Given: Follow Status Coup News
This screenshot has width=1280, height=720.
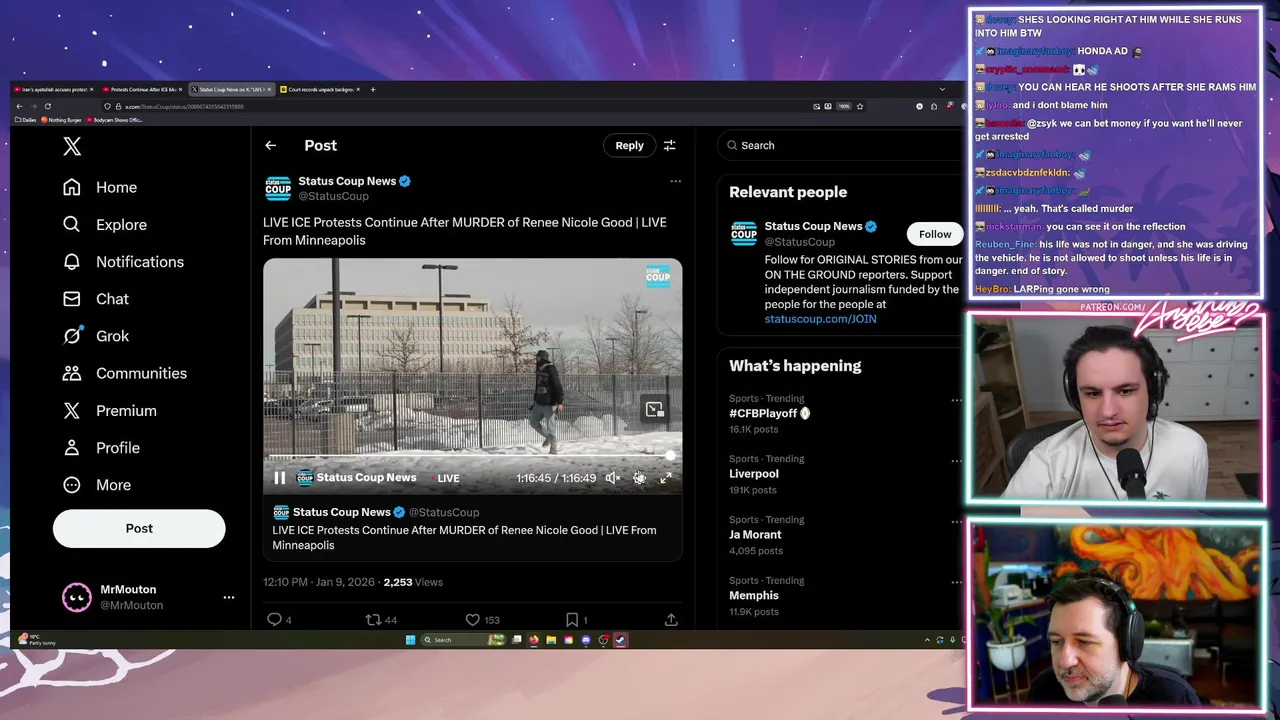Looking at the screenshot, I should 935,234.
